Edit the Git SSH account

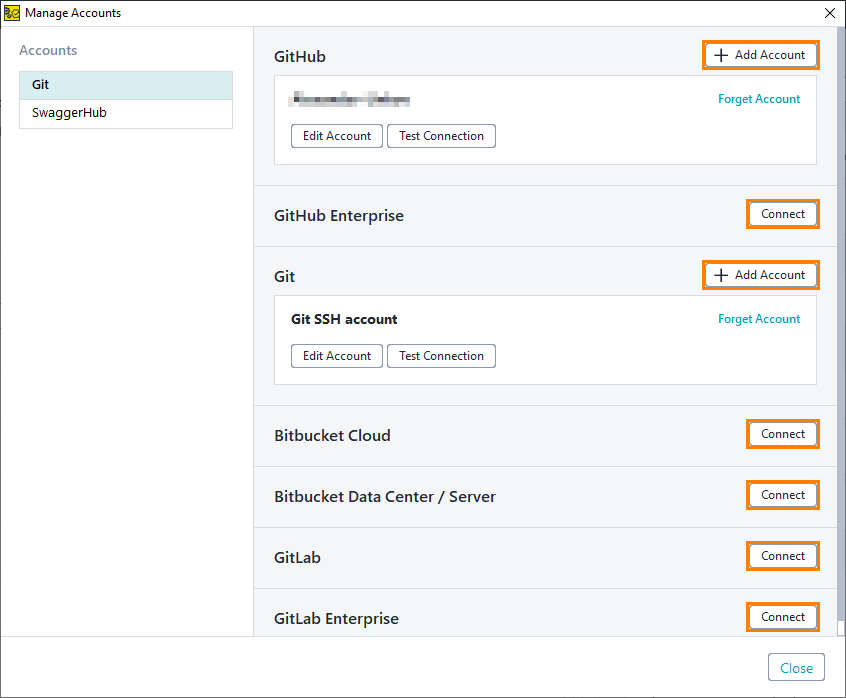pos(337,356)
